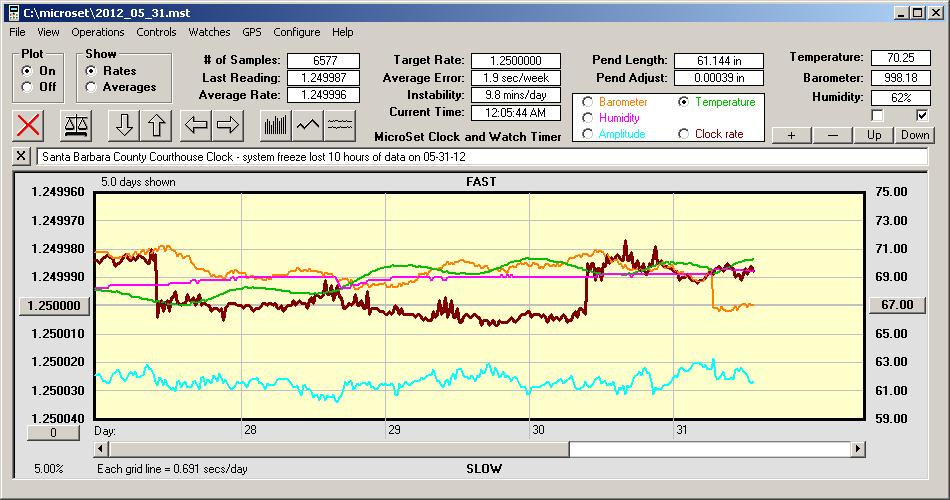Screen dimensions: 950x500
Task: Click the 'Each grid line = 0.691 secs/day' text
Action: 172,468
